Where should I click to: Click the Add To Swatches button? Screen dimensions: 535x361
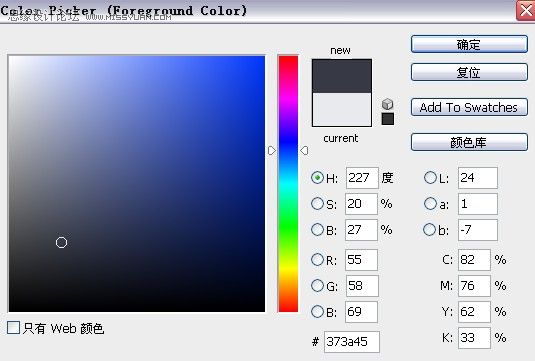click(x=469, y=107)
